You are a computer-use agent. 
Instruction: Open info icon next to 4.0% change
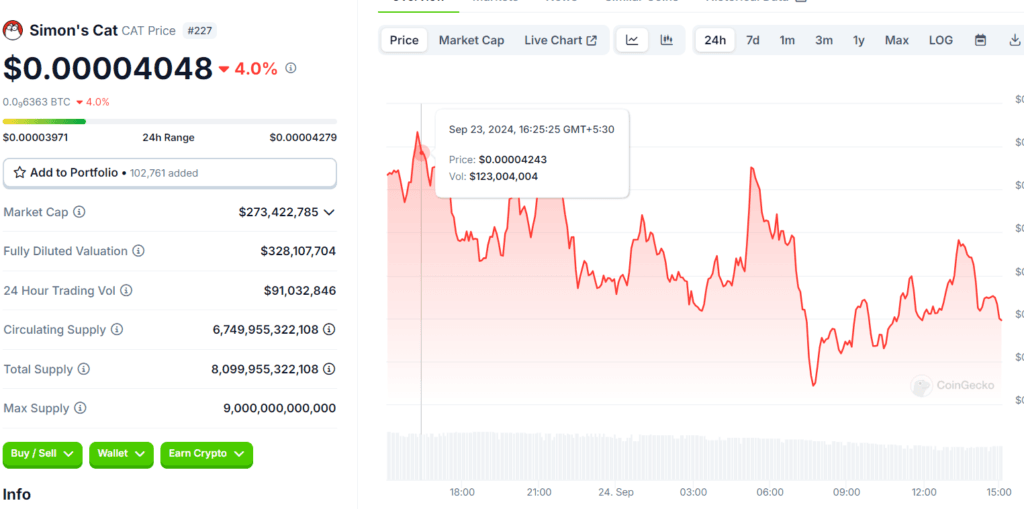291,68
